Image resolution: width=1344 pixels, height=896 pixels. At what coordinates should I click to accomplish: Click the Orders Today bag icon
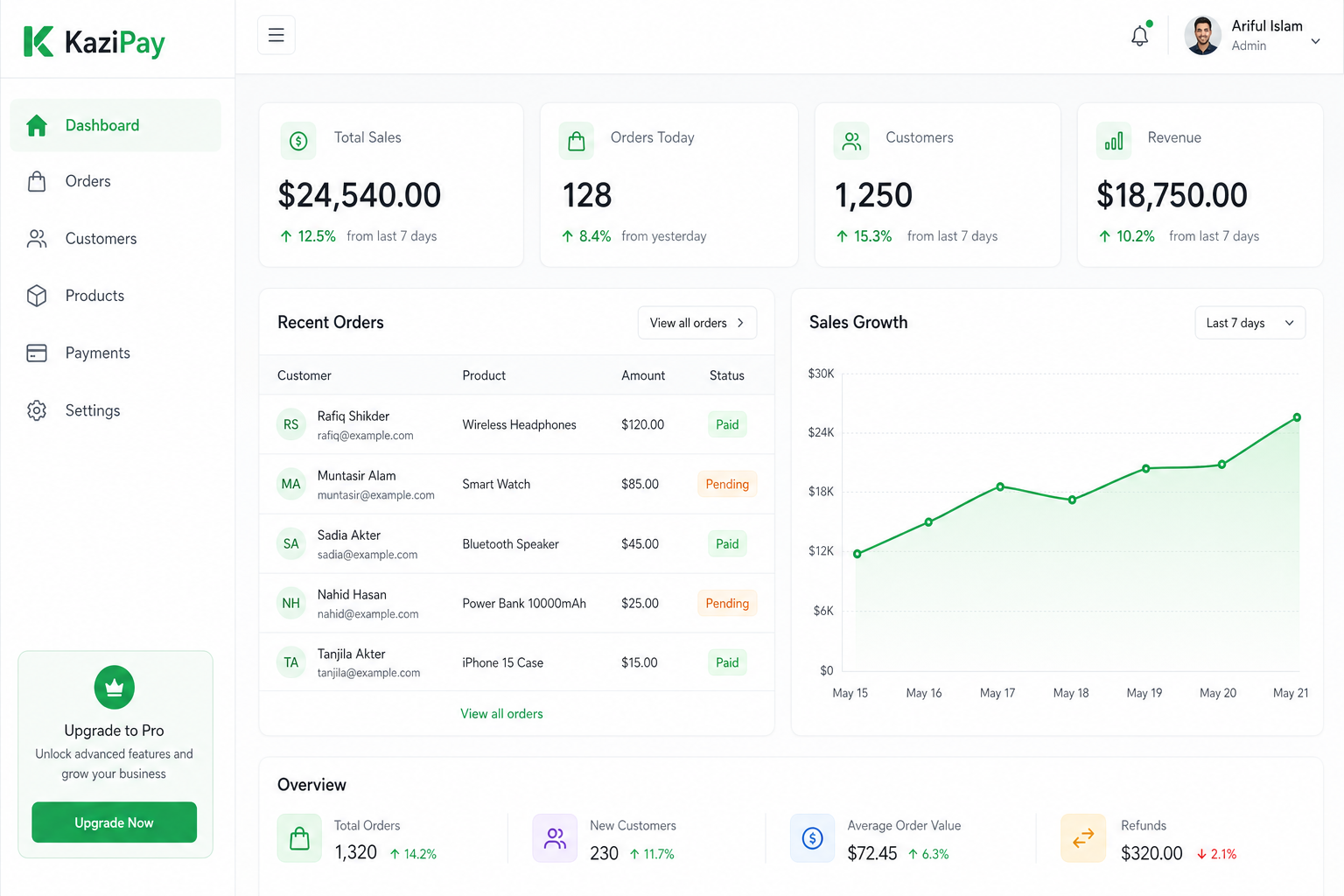(577, 141)
